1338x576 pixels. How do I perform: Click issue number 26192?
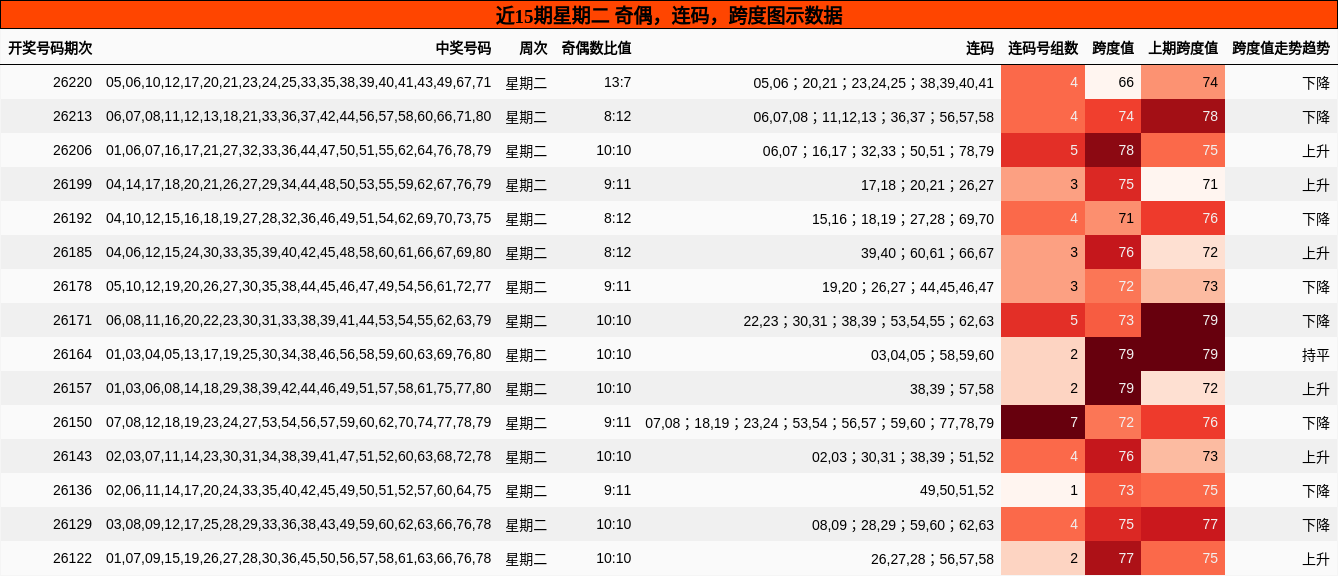(x=72, y=218)
